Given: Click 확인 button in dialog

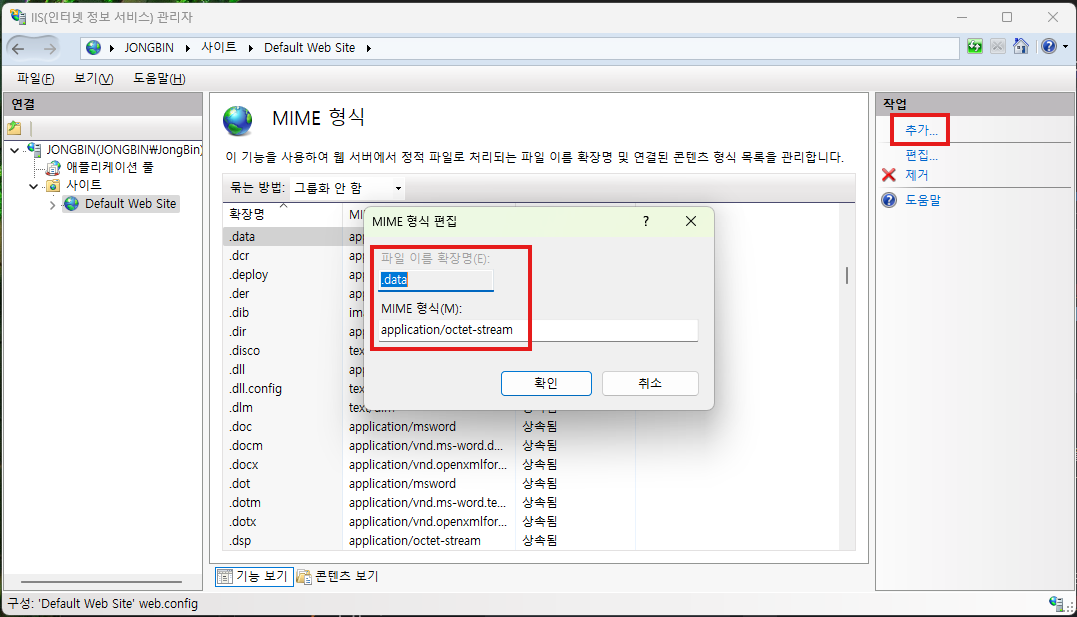Looking at the screenshot, I should [546, 383].
